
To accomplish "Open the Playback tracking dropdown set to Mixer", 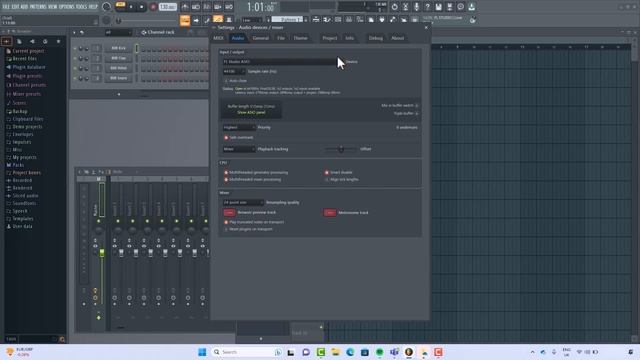I will tap(239, 149).
